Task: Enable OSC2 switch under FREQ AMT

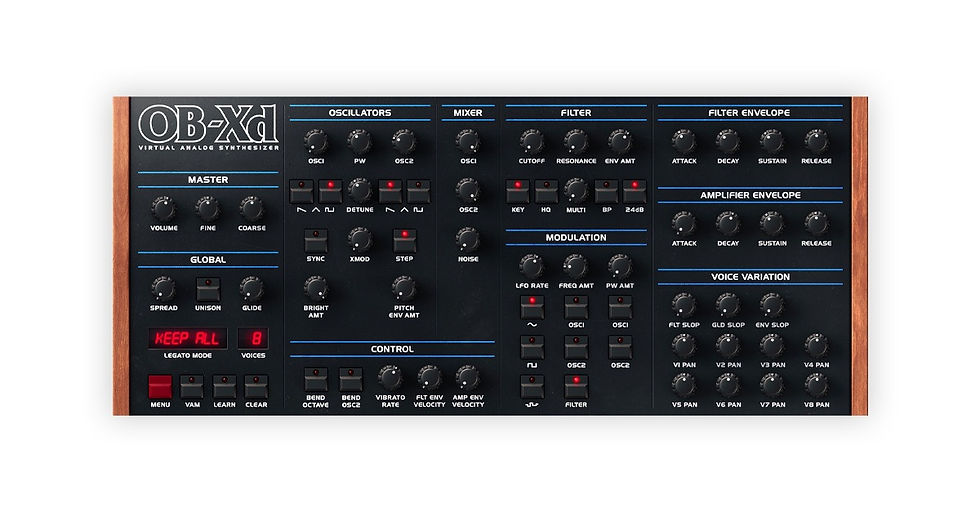Action: pyautogui.click(x=576, y=347)
